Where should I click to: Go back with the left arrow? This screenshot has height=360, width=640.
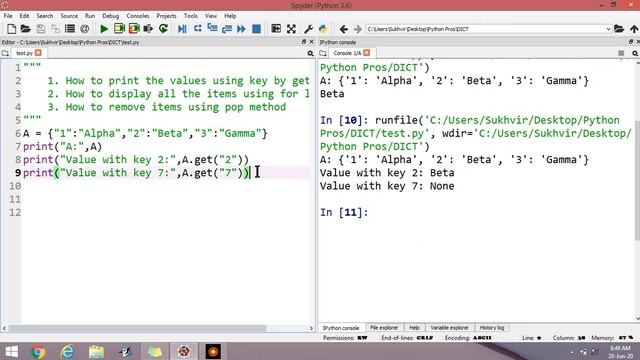pyautogui.click(x=343, y=29)
